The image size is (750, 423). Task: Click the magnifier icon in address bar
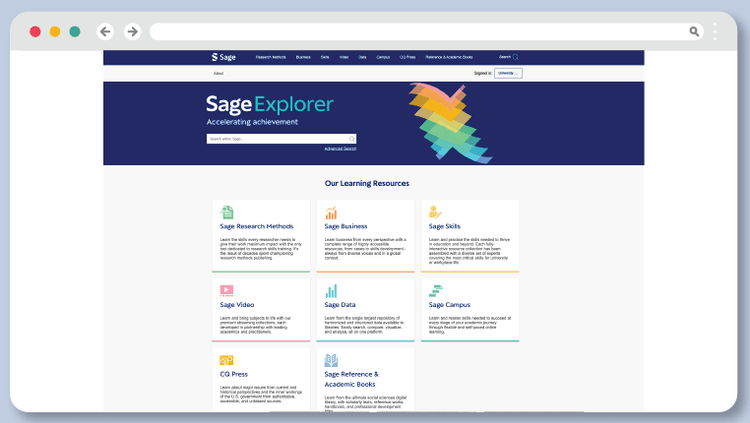694,32
